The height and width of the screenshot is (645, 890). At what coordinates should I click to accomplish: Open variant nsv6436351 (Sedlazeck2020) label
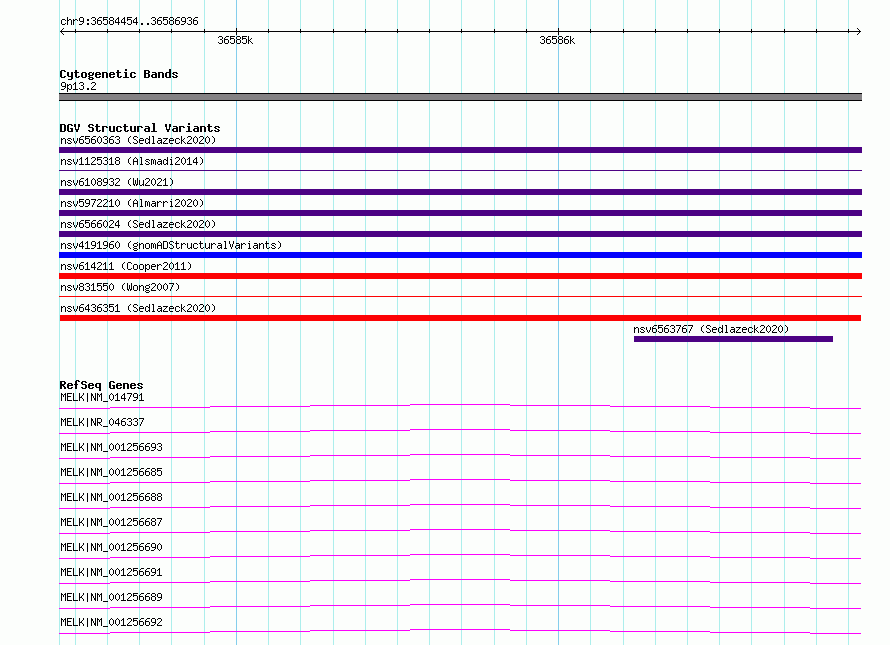click(x=138, y=308)
